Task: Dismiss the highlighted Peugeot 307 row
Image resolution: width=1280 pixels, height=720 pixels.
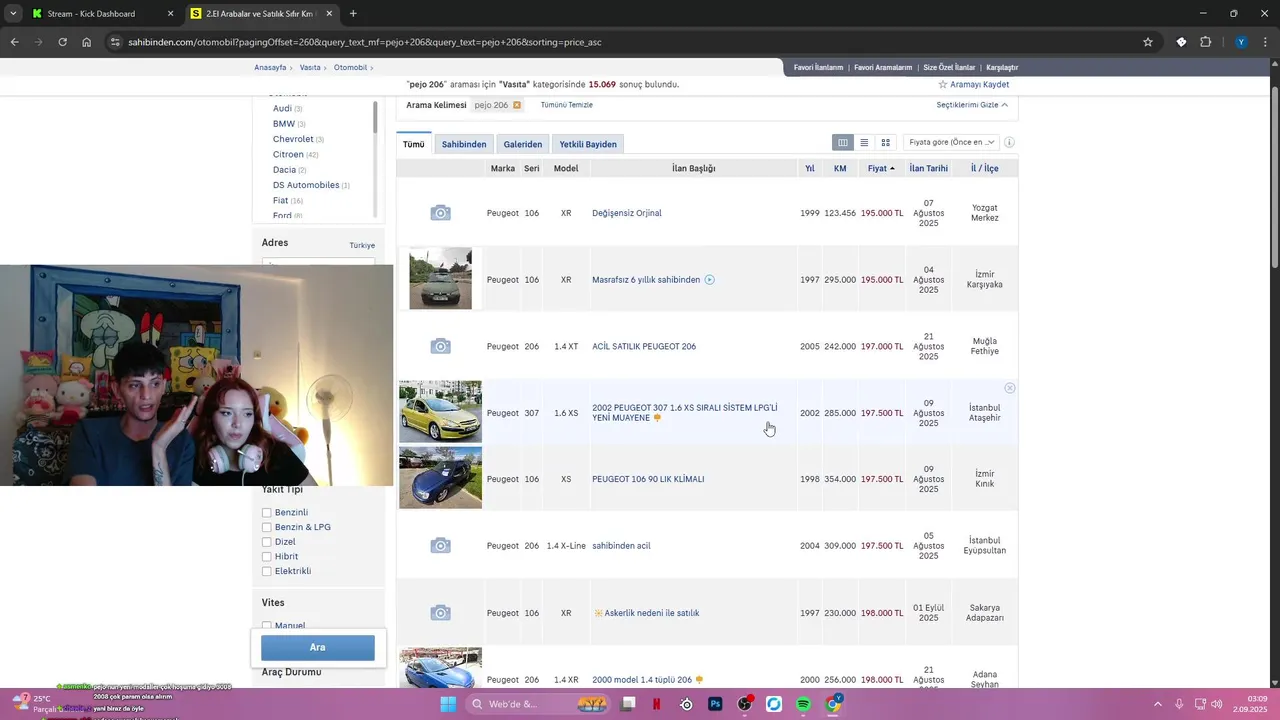Action: 1009,388
